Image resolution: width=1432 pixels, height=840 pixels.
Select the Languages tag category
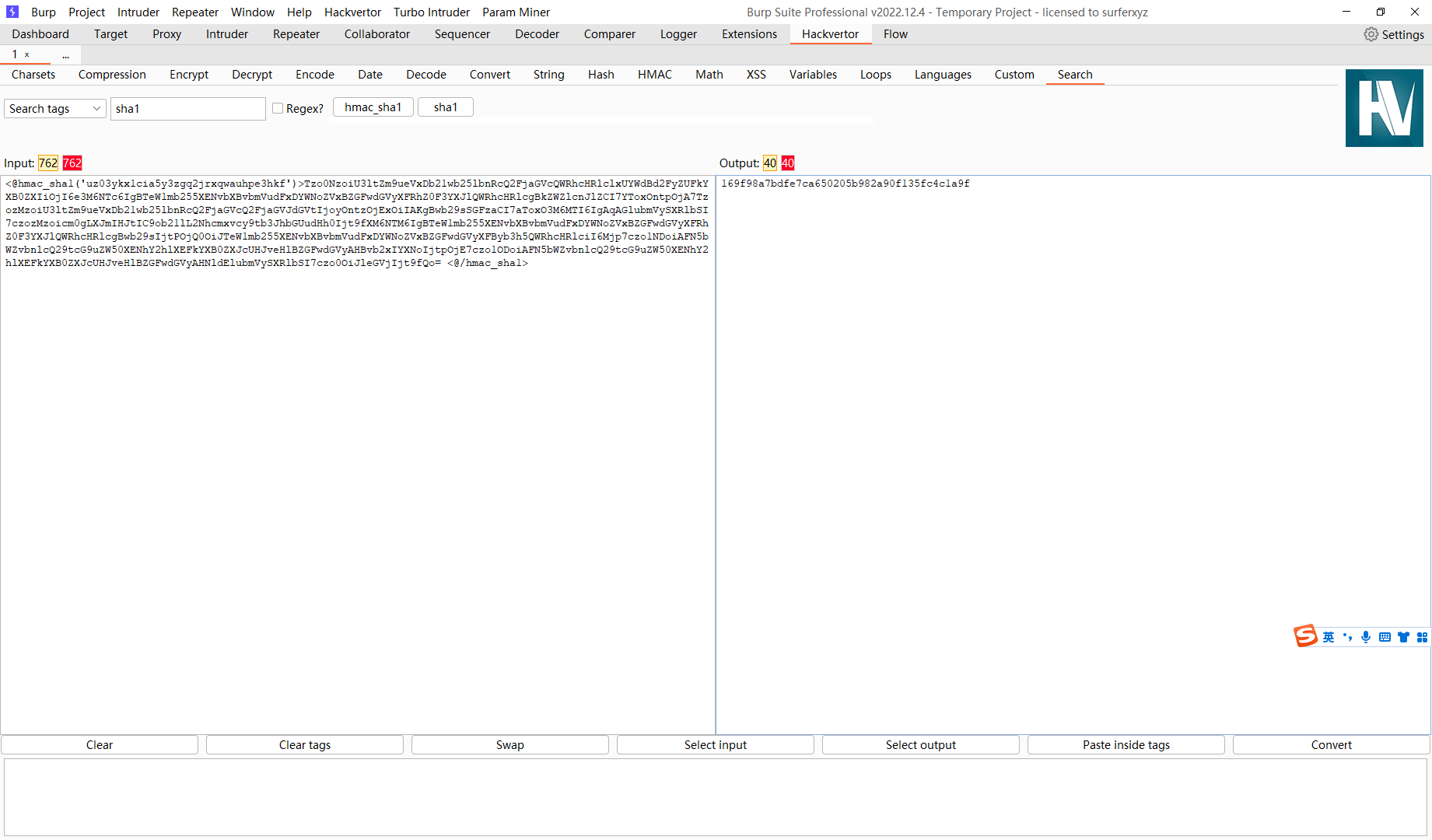[x=943, y=75]
